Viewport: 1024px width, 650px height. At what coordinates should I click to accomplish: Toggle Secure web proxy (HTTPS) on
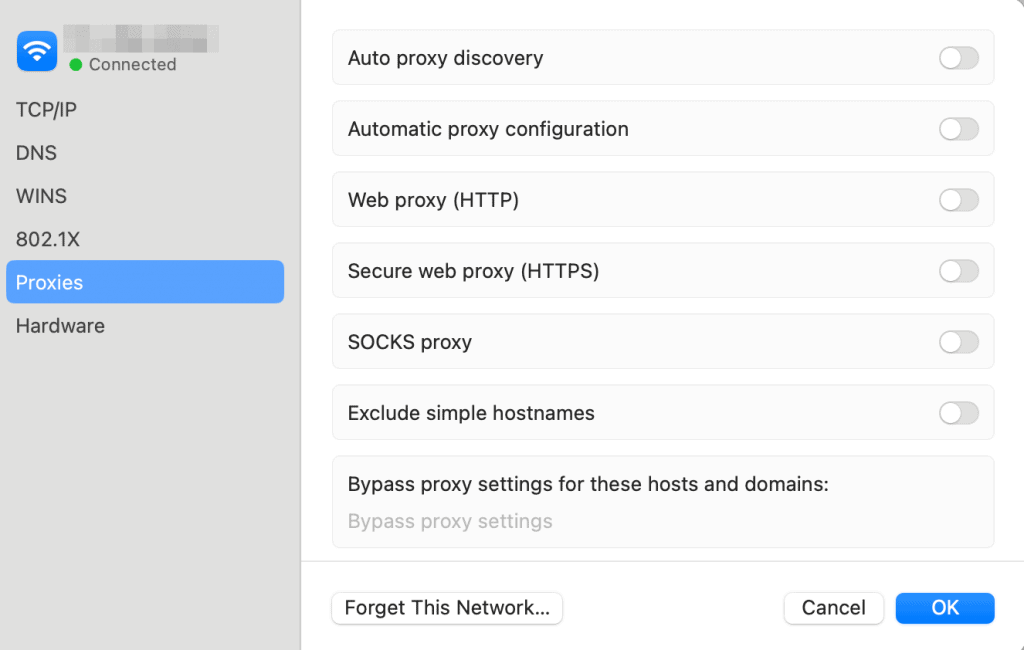958,271
